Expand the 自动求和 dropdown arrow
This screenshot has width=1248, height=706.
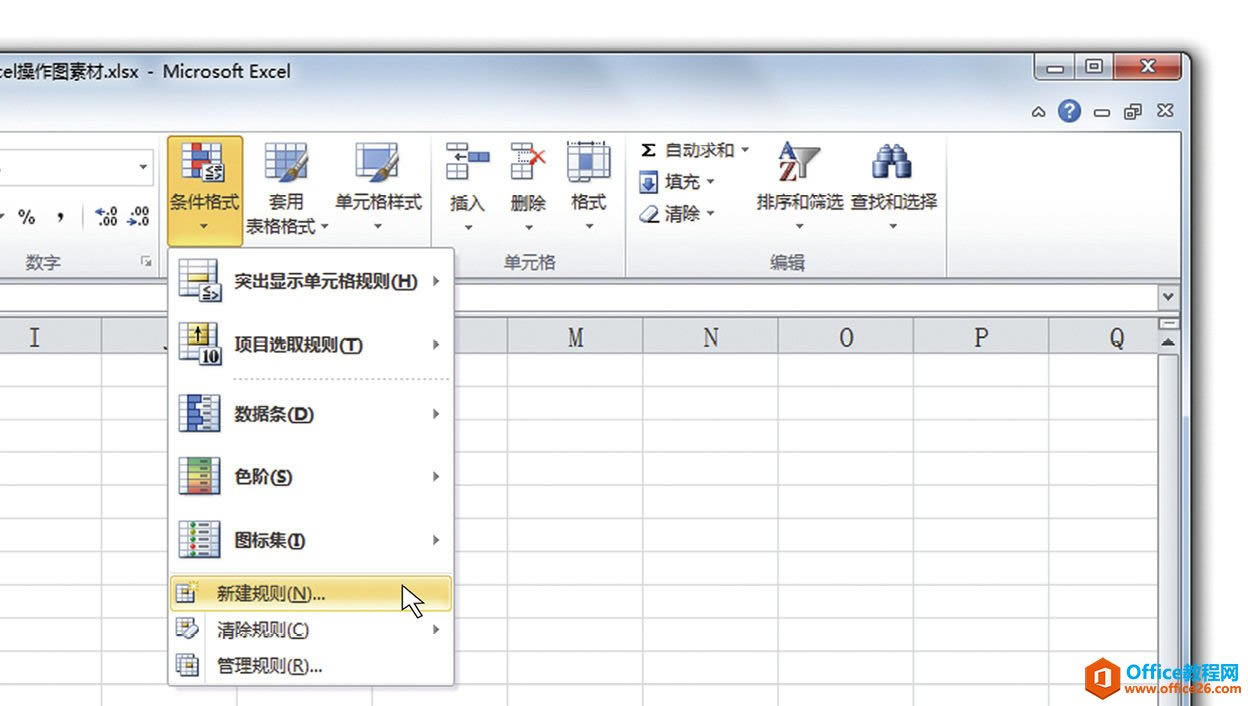745,150
